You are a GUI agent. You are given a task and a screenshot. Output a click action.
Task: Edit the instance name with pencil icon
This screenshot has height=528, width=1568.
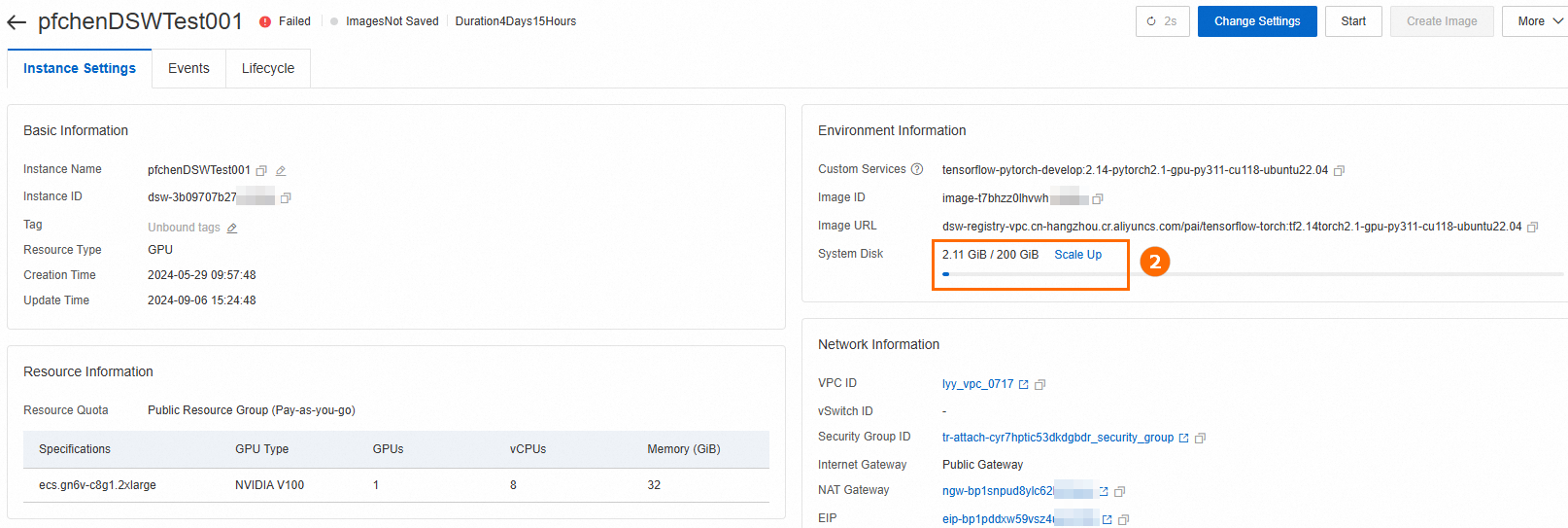(x=281, y=171)
